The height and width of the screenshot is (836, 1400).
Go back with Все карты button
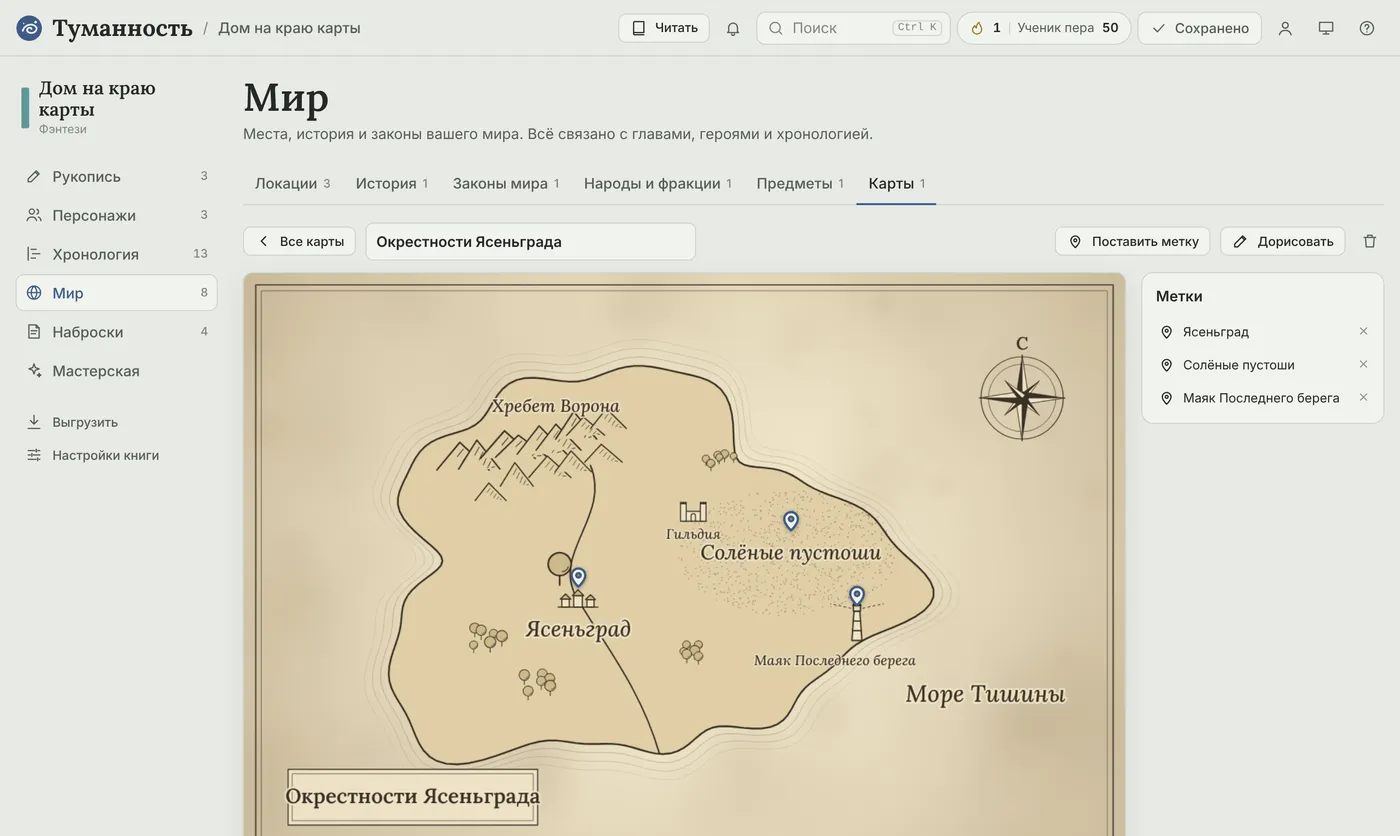(299, 241)
